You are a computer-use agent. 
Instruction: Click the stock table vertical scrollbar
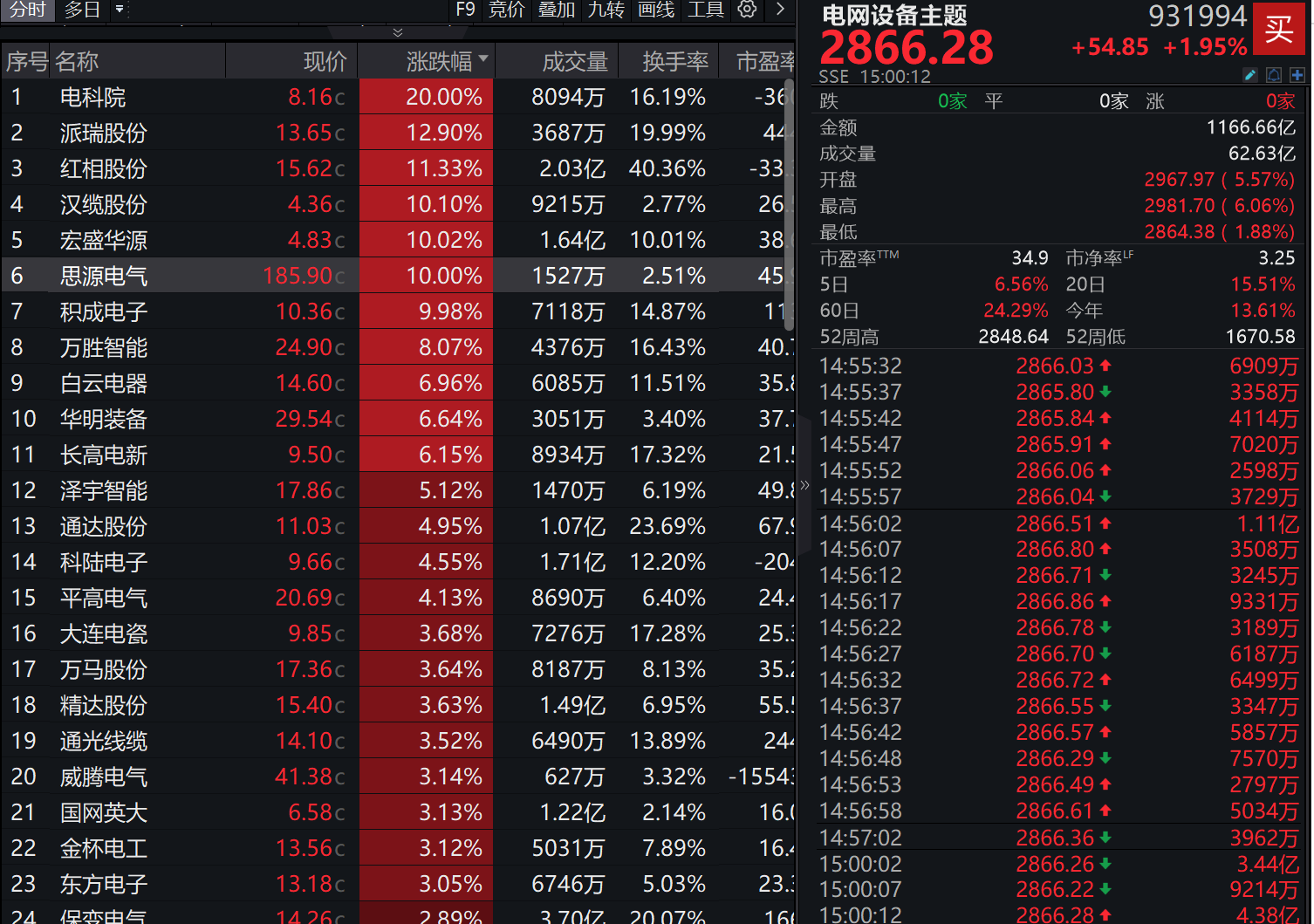coord(790,206)
